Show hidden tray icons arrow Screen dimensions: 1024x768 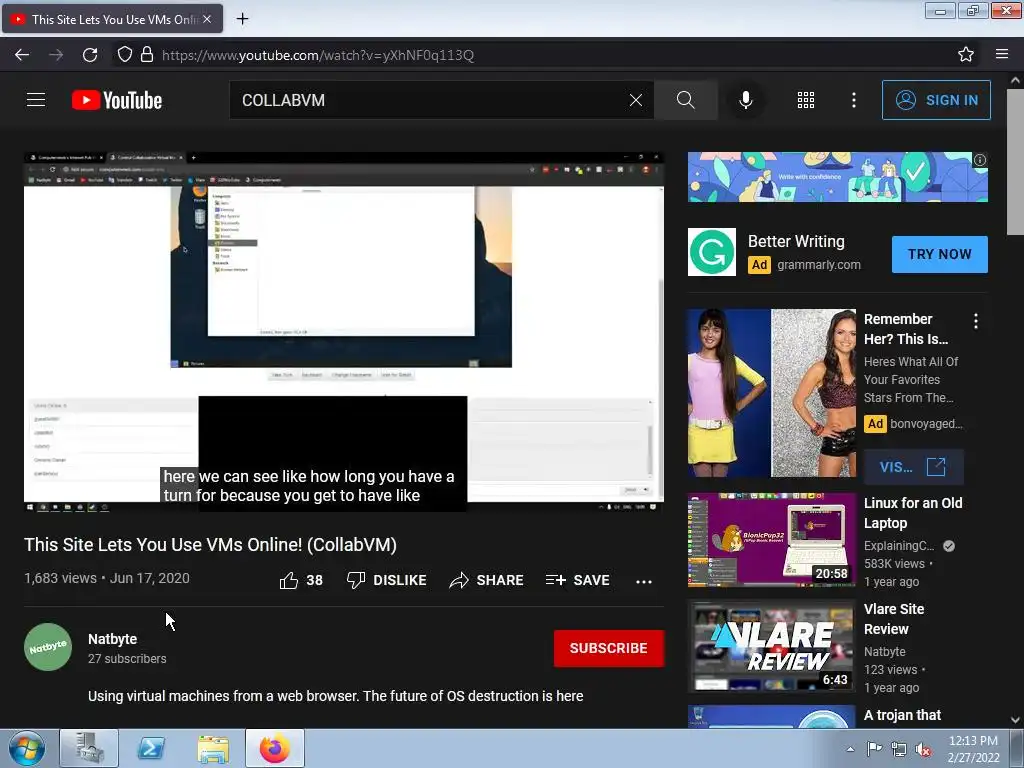(x=850, y=749)
